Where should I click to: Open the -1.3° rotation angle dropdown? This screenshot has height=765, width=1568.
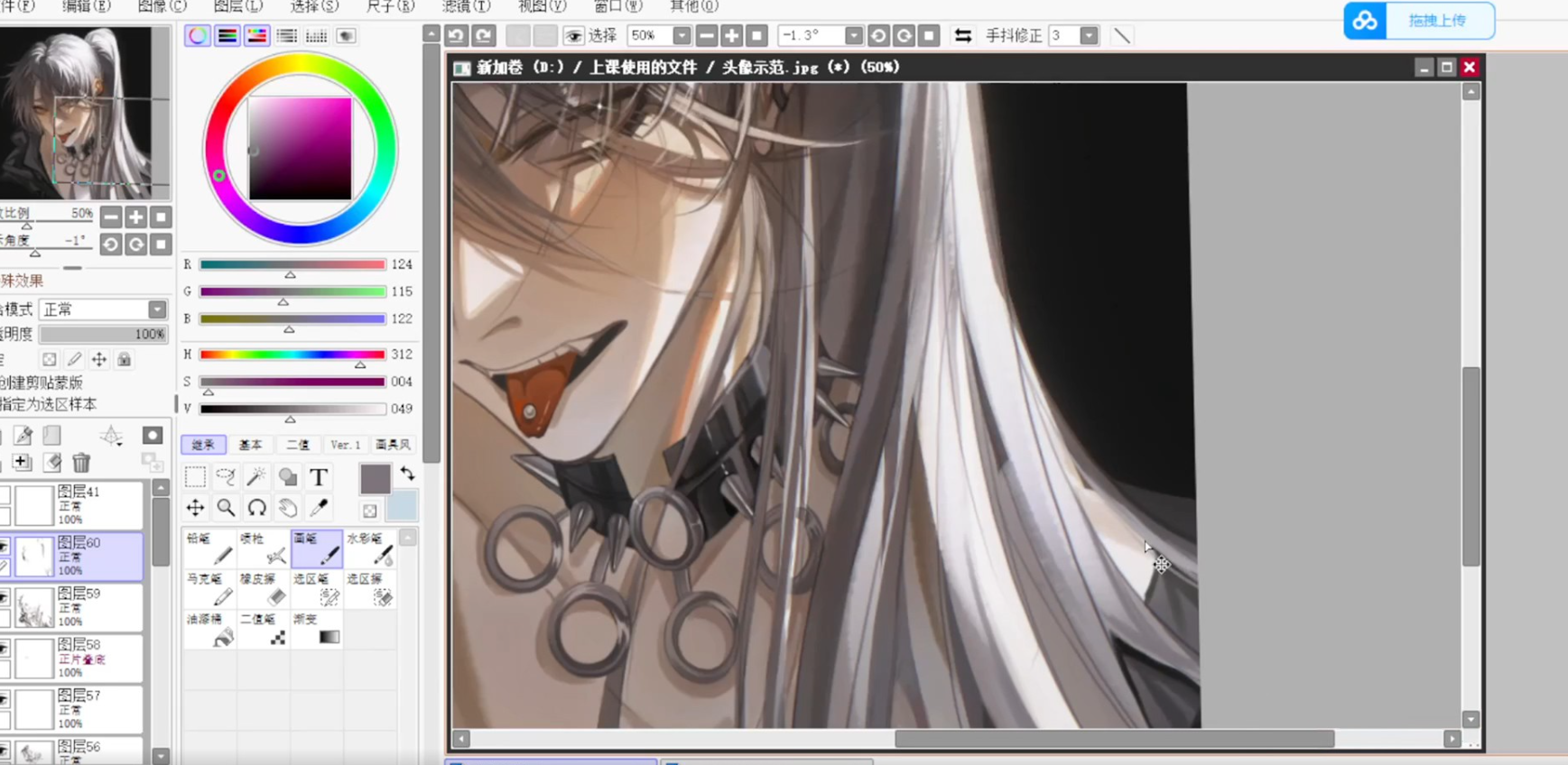click(x=853, y=35)
